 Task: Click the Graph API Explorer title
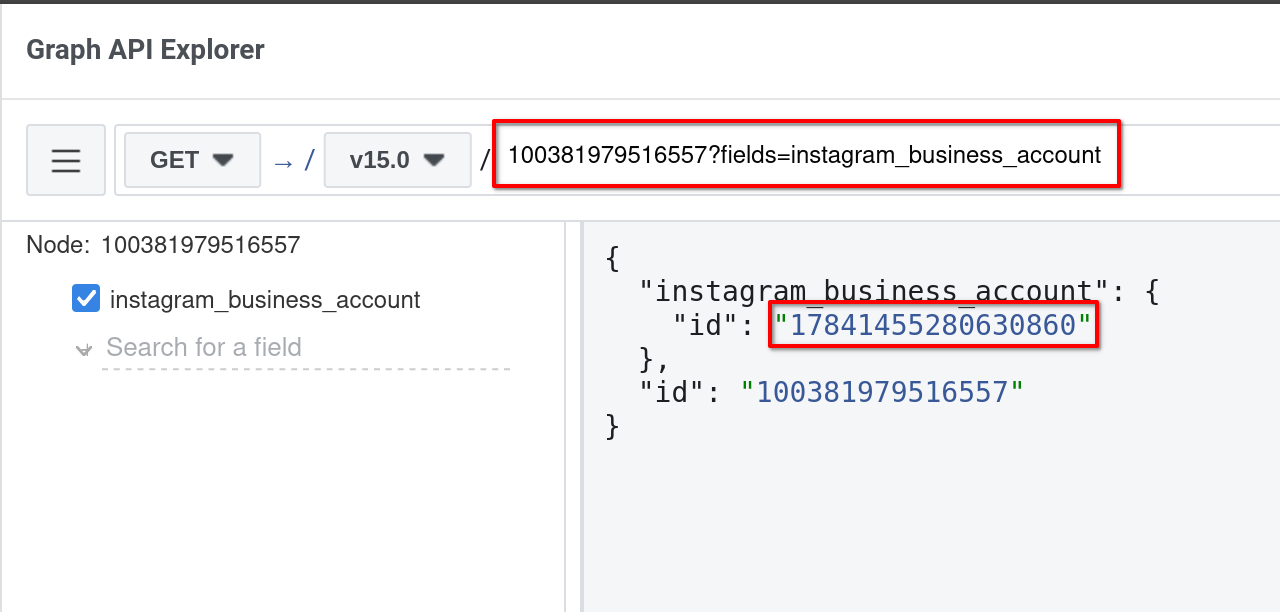145,49
